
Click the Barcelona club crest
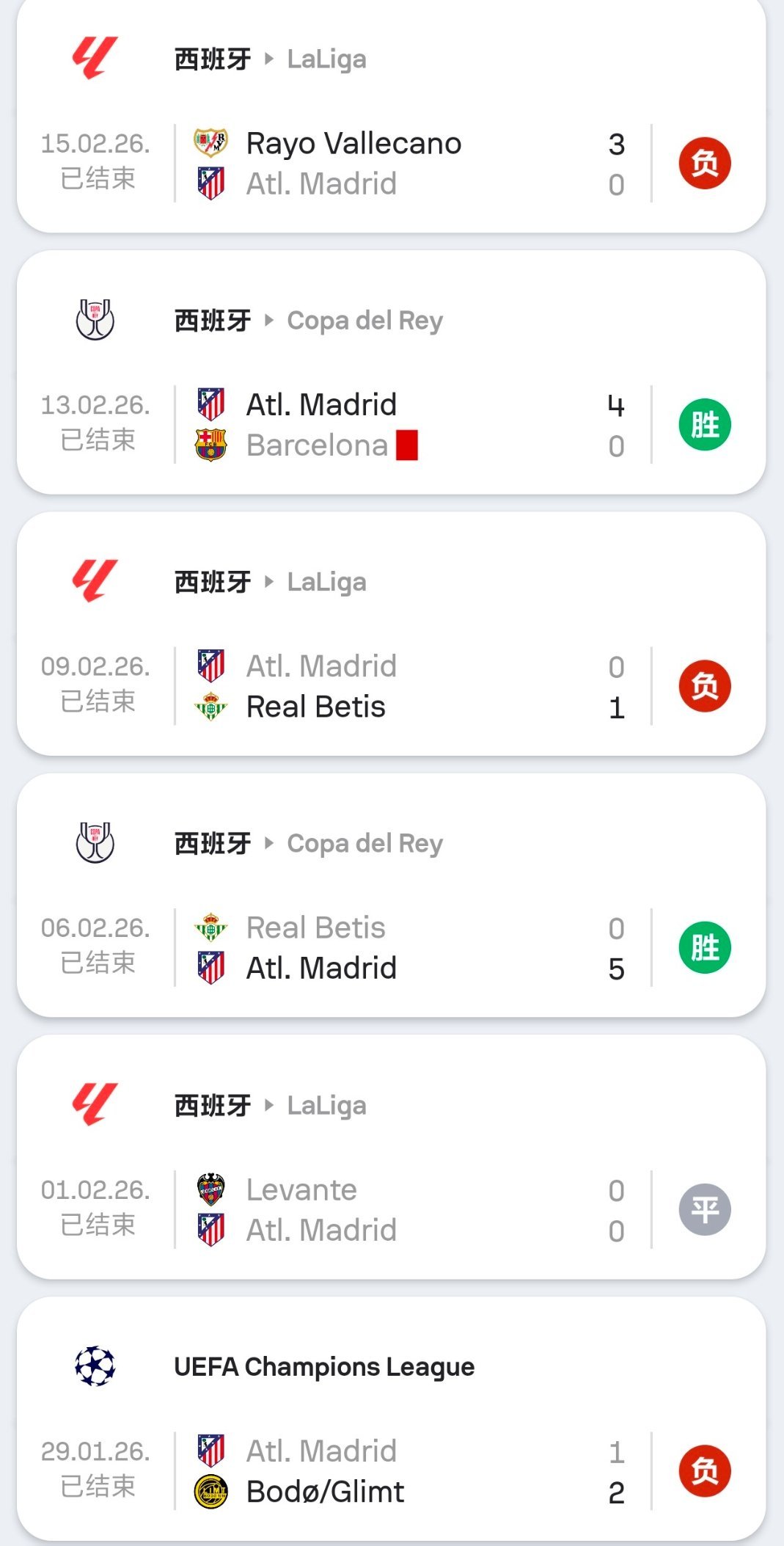pyautogui.click(x=210, y=445)
